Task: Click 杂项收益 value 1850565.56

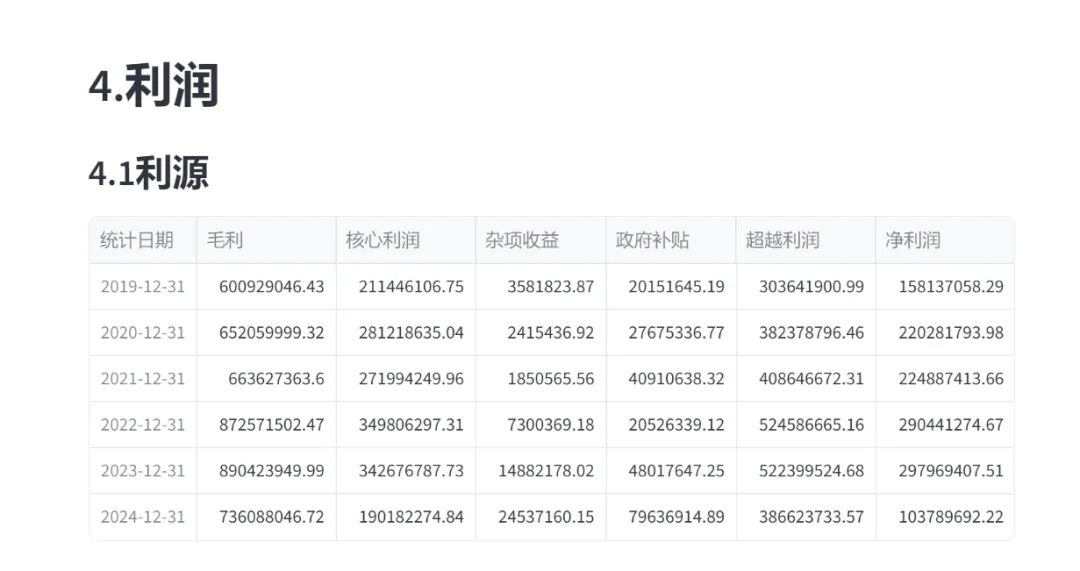Action: click(x=540, y=379)
